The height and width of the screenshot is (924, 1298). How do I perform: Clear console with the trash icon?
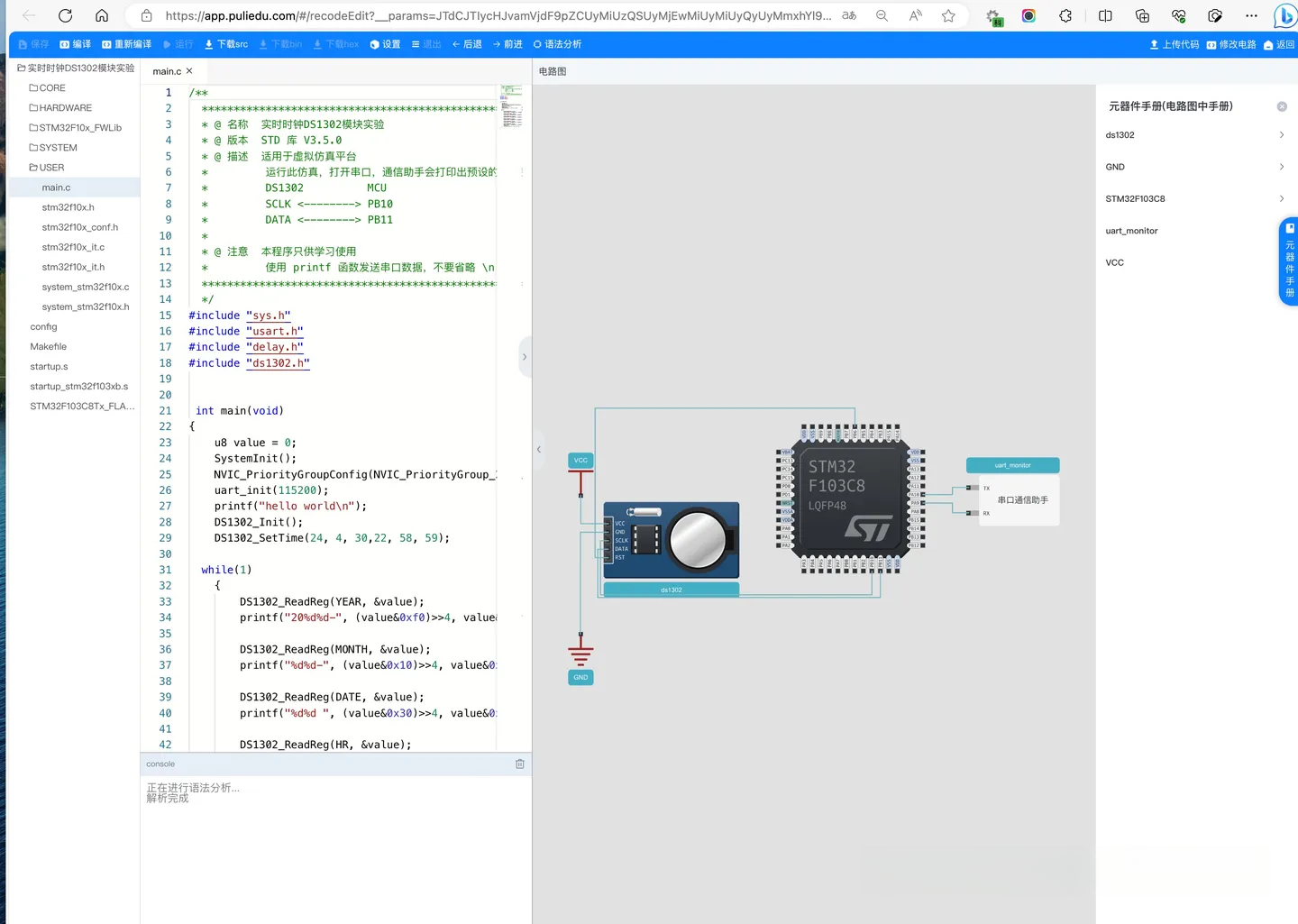[x=520, y=764]
